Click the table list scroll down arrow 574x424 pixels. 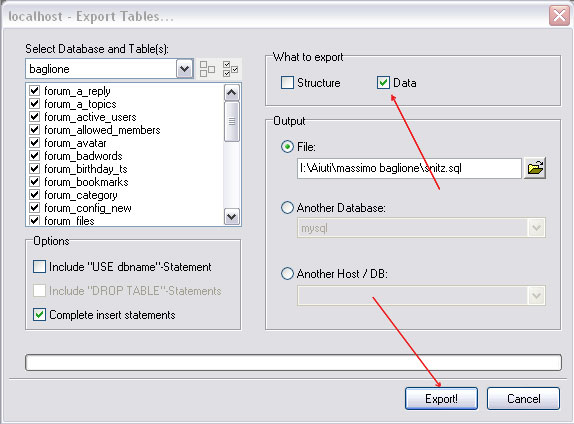(x=231, y=217)
